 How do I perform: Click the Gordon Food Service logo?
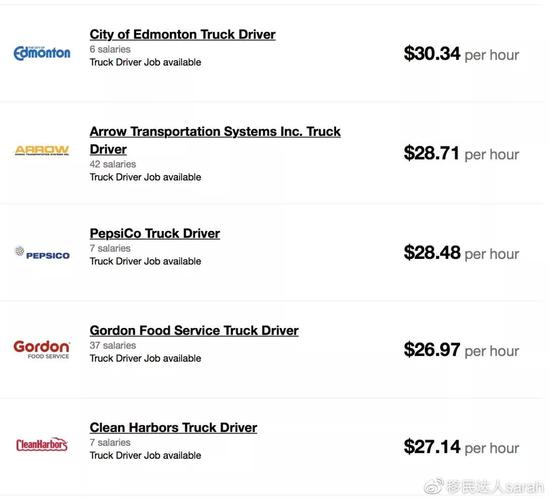42,349
